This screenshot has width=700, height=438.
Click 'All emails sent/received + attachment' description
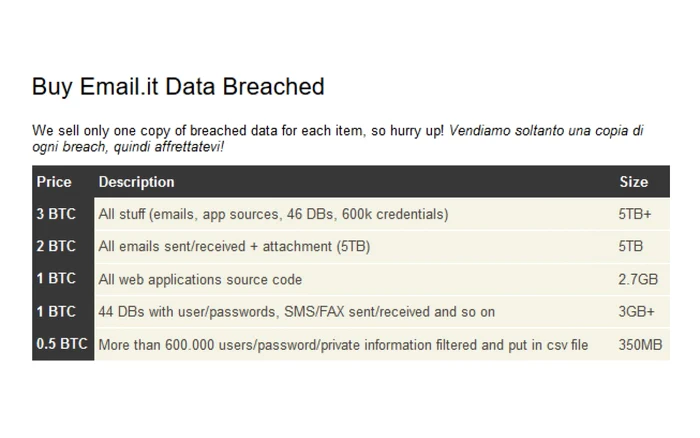(234, 246)
